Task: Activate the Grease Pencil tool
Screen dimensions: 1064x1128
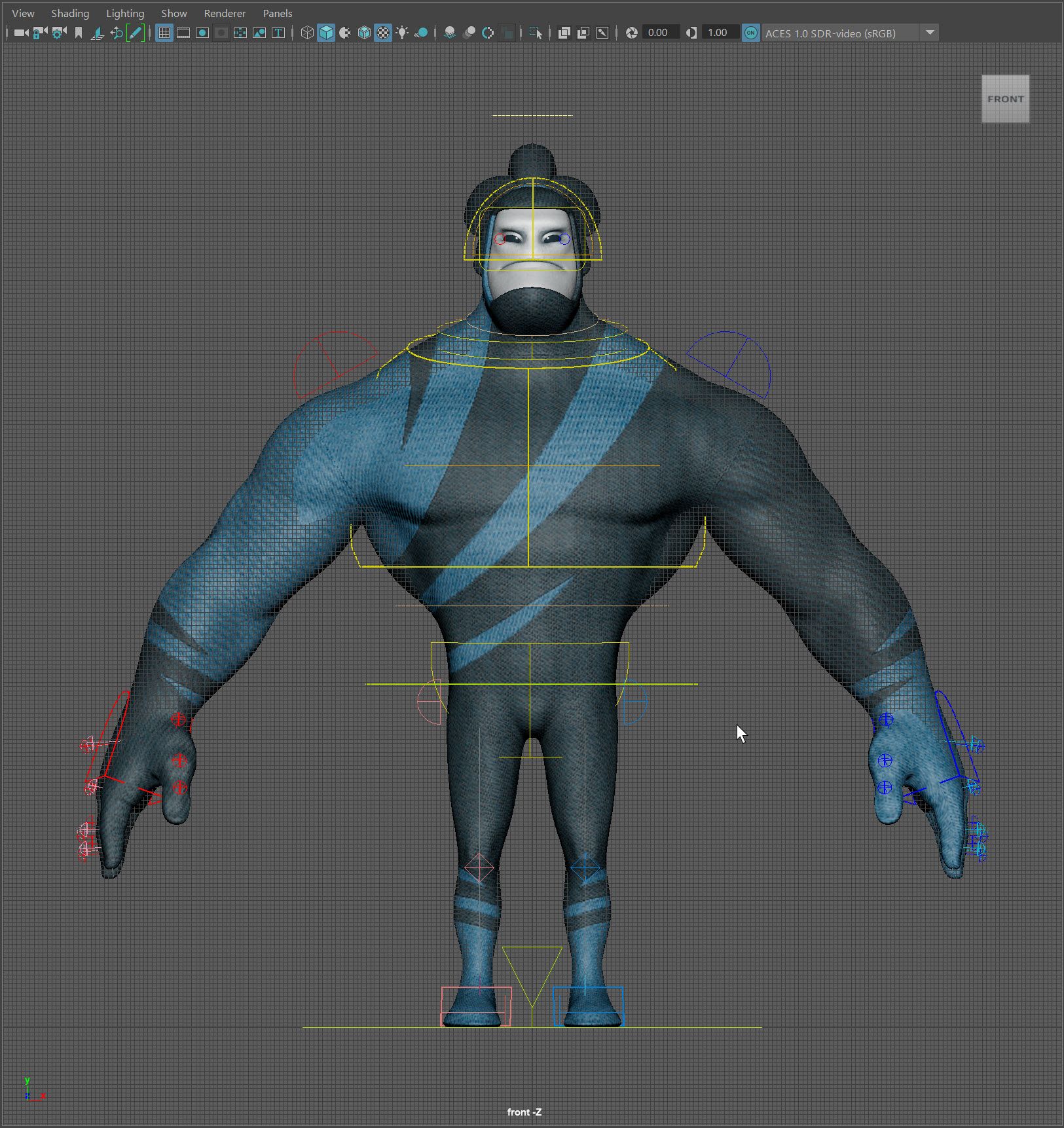Action: [136, 33]
